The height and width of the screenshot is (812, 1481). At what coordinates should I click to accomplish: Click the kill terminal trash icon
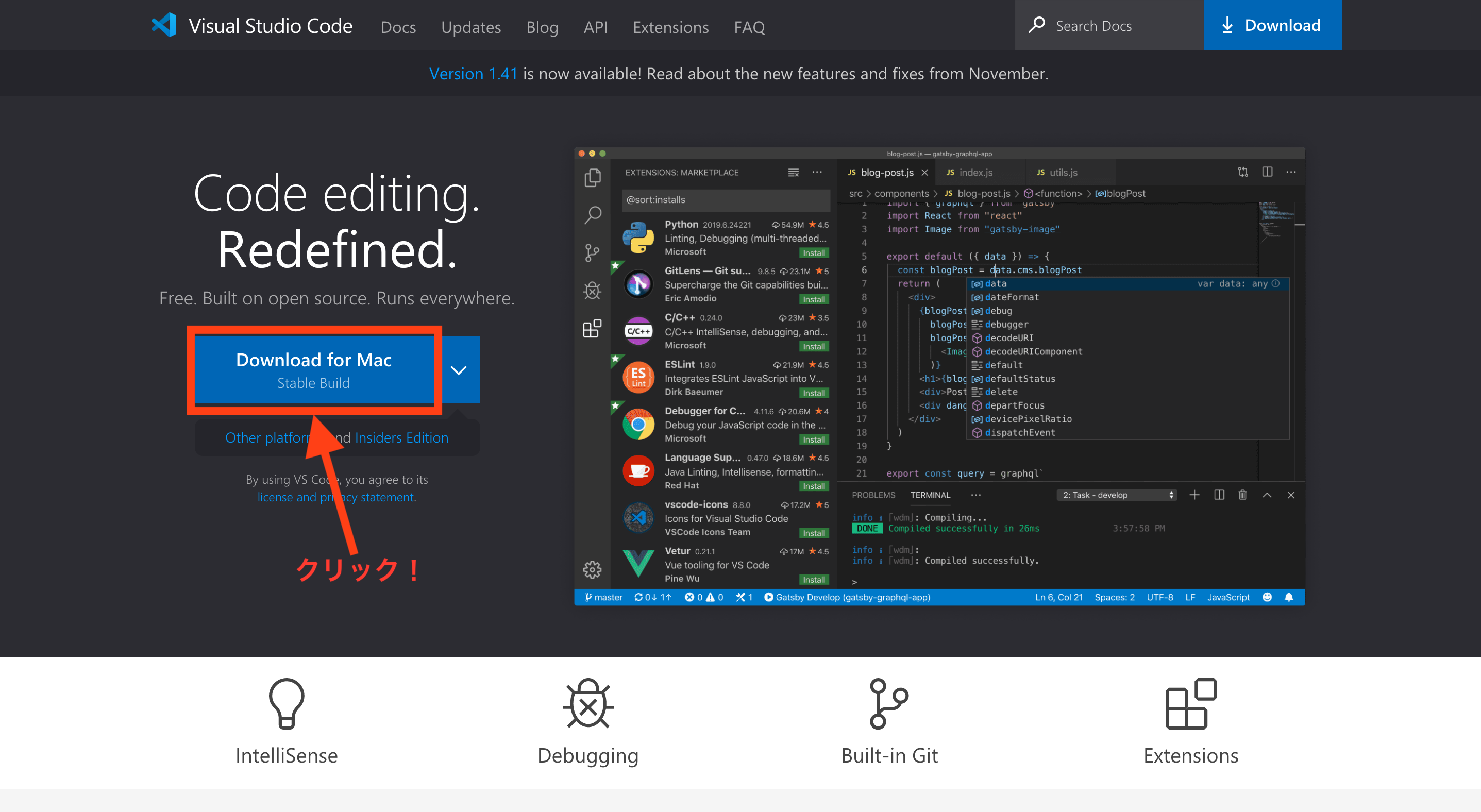pos(1242,495)
